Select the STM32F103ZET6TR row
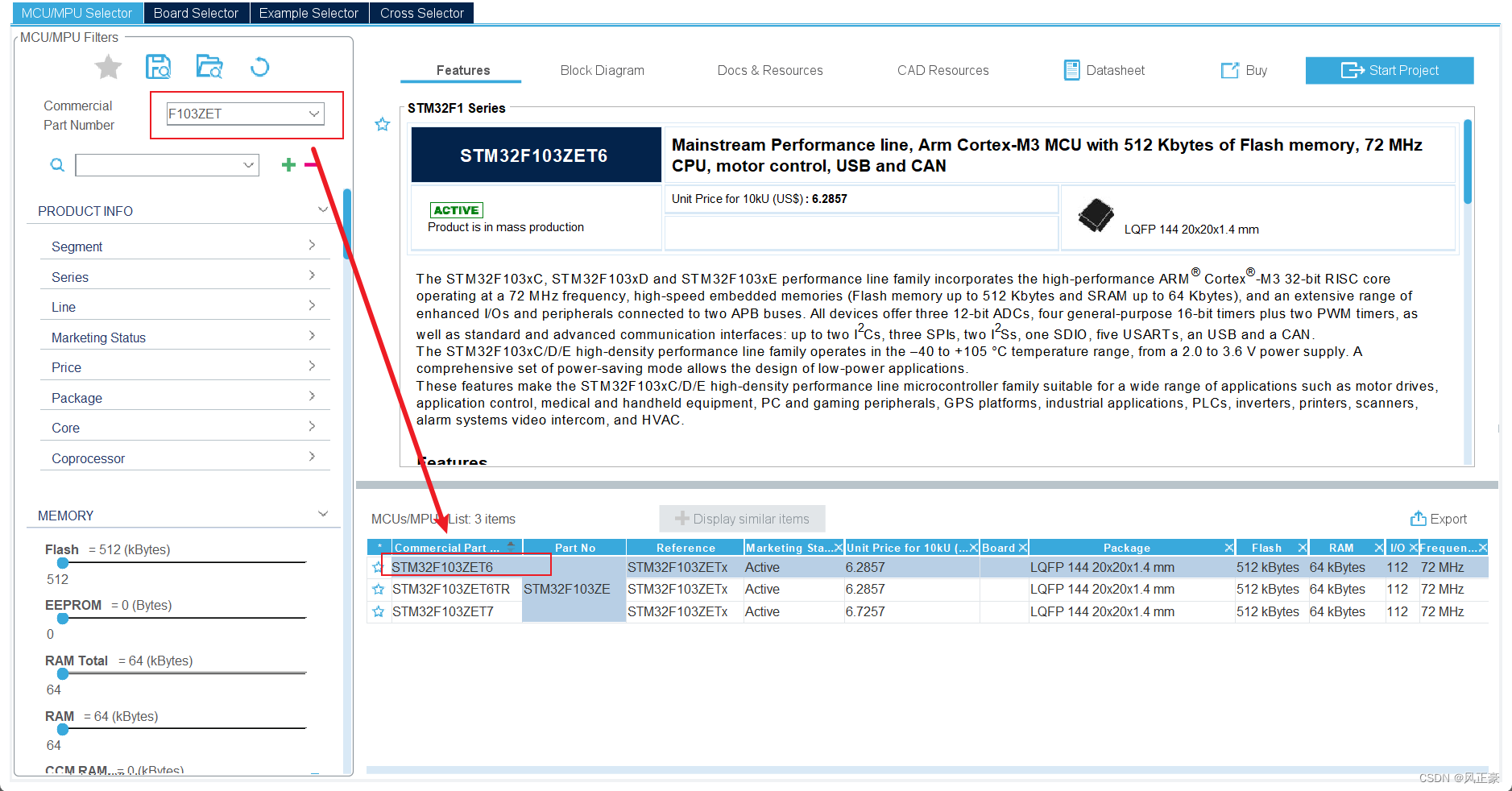 coord(927,590)
